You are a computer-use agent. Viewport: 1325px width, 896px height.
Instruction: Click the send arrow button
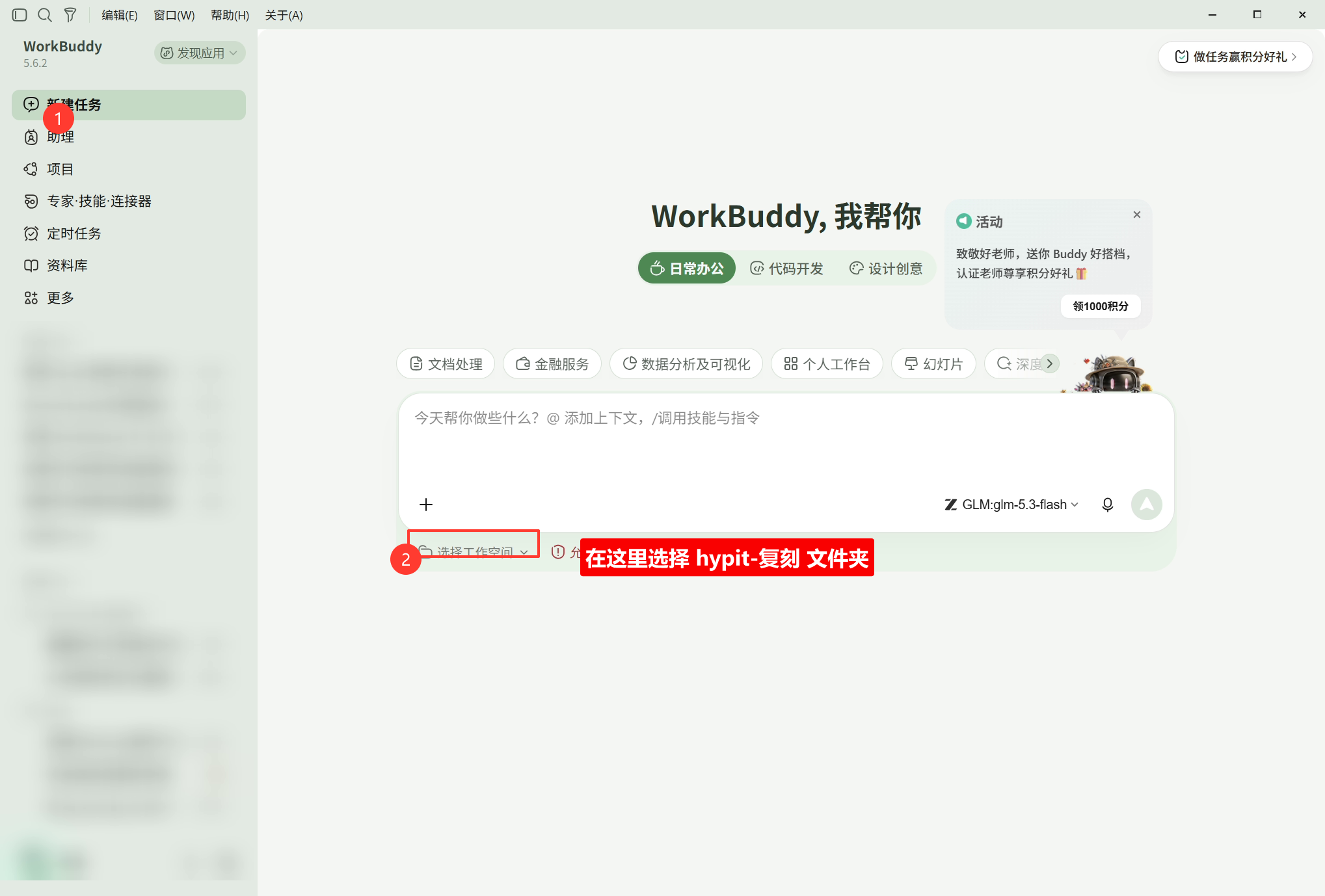1147,505
